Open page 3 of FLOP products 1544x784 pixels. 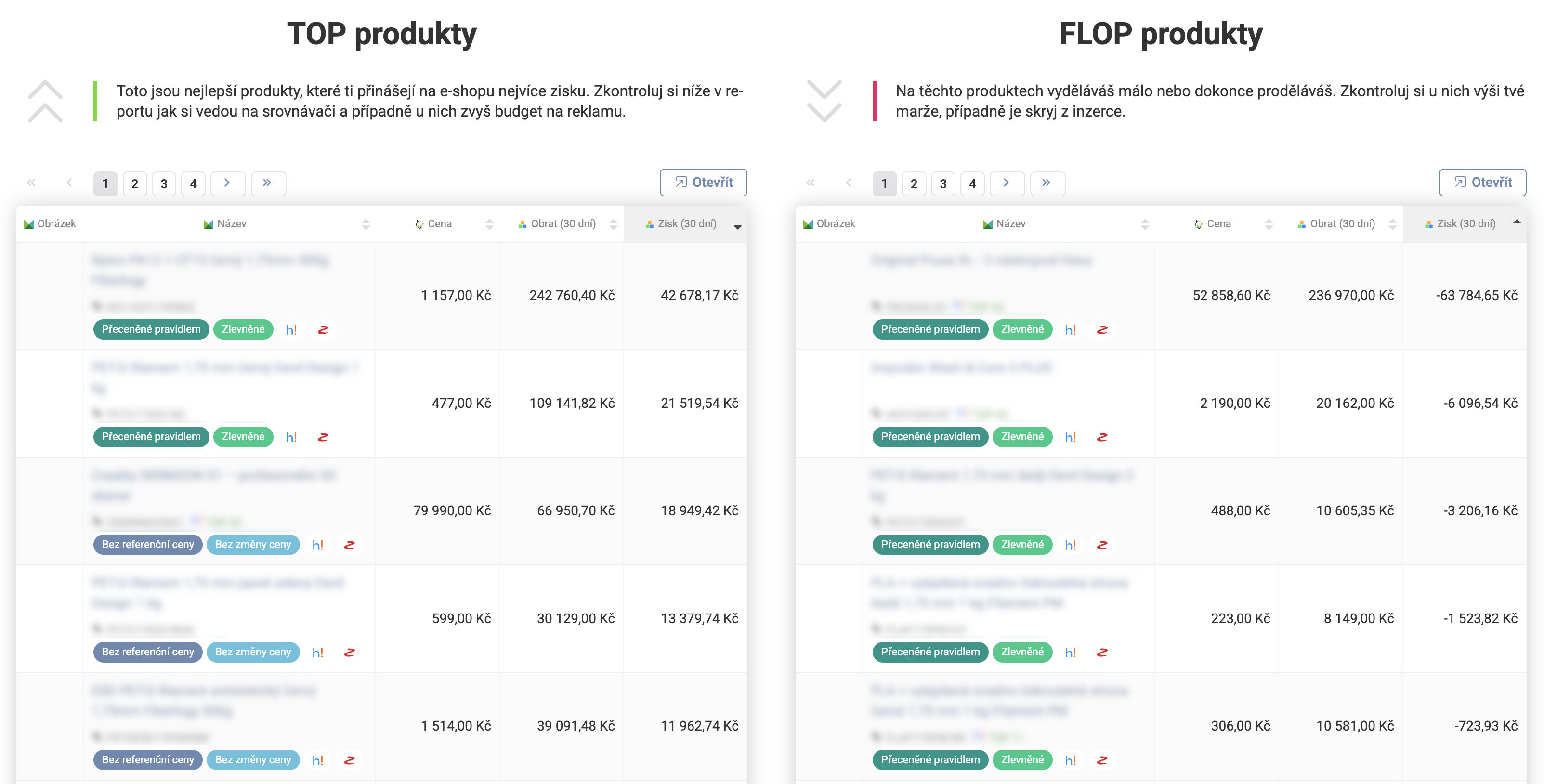pyautogui.click(x=943, y=183)
